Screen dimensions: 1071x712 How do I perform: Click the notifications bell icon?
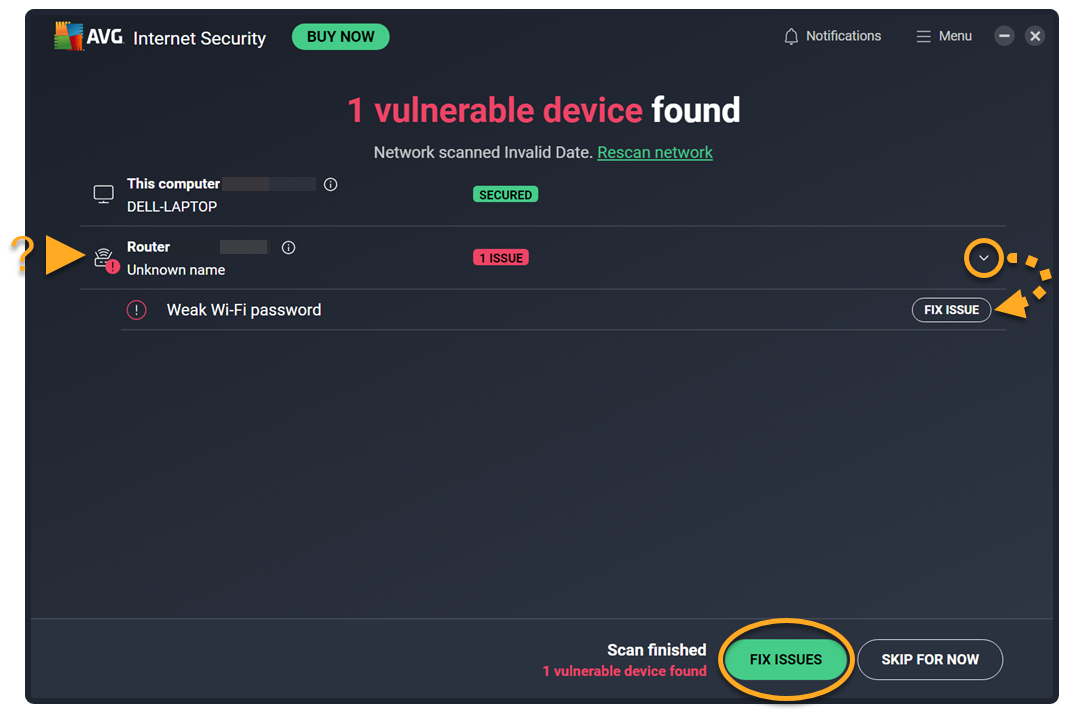(791, 37)
